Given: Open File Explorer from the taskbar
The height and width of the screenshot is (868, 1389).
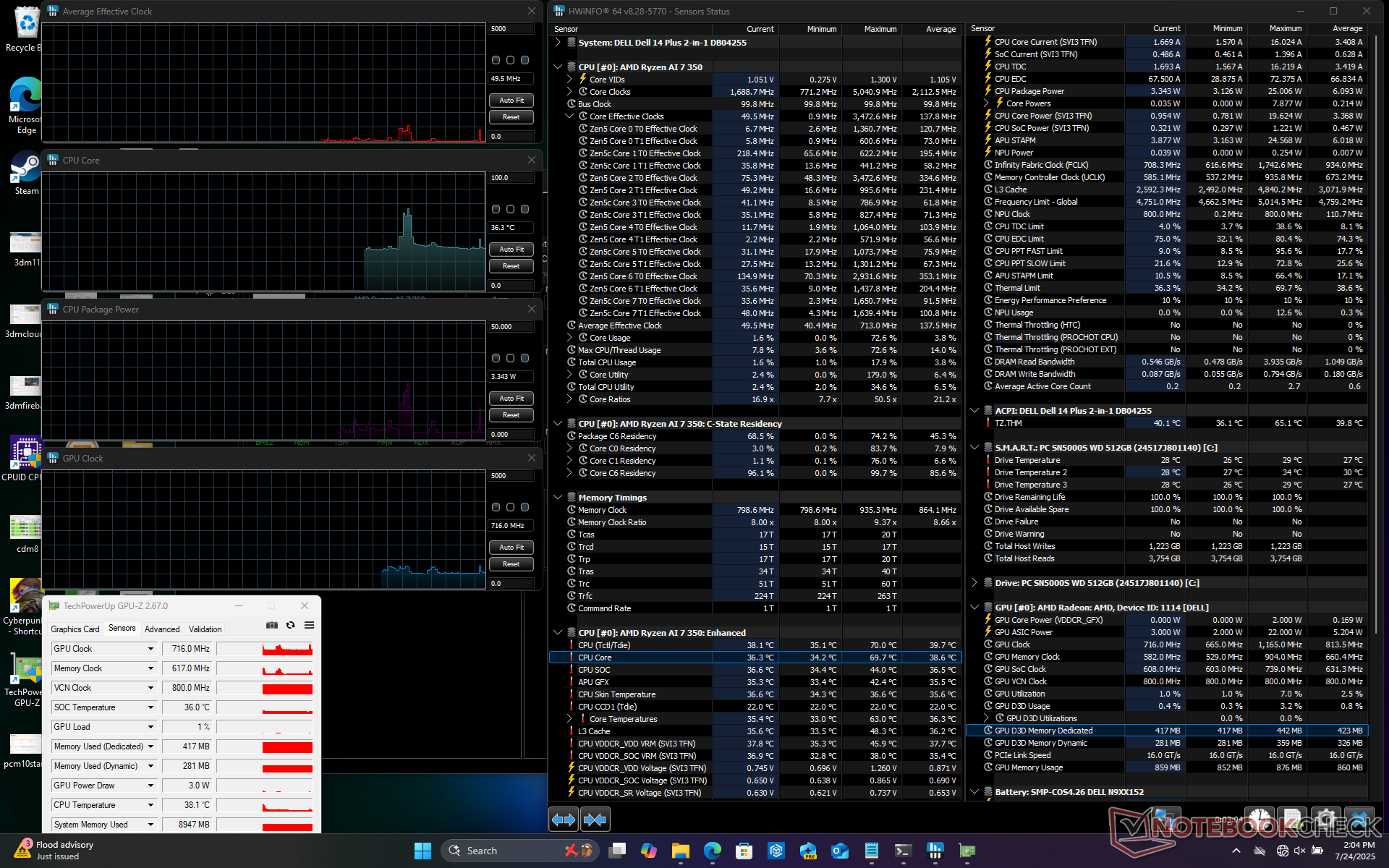Looking at the screenshot, I should coord(680,851).
